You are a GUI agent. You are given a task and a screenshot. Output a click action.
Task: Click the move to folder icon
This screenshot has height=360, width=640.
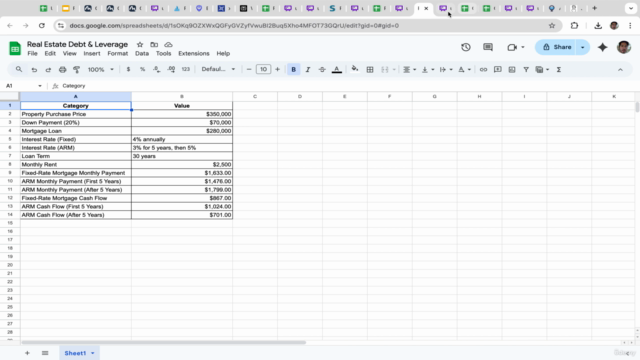coord(154,44)
